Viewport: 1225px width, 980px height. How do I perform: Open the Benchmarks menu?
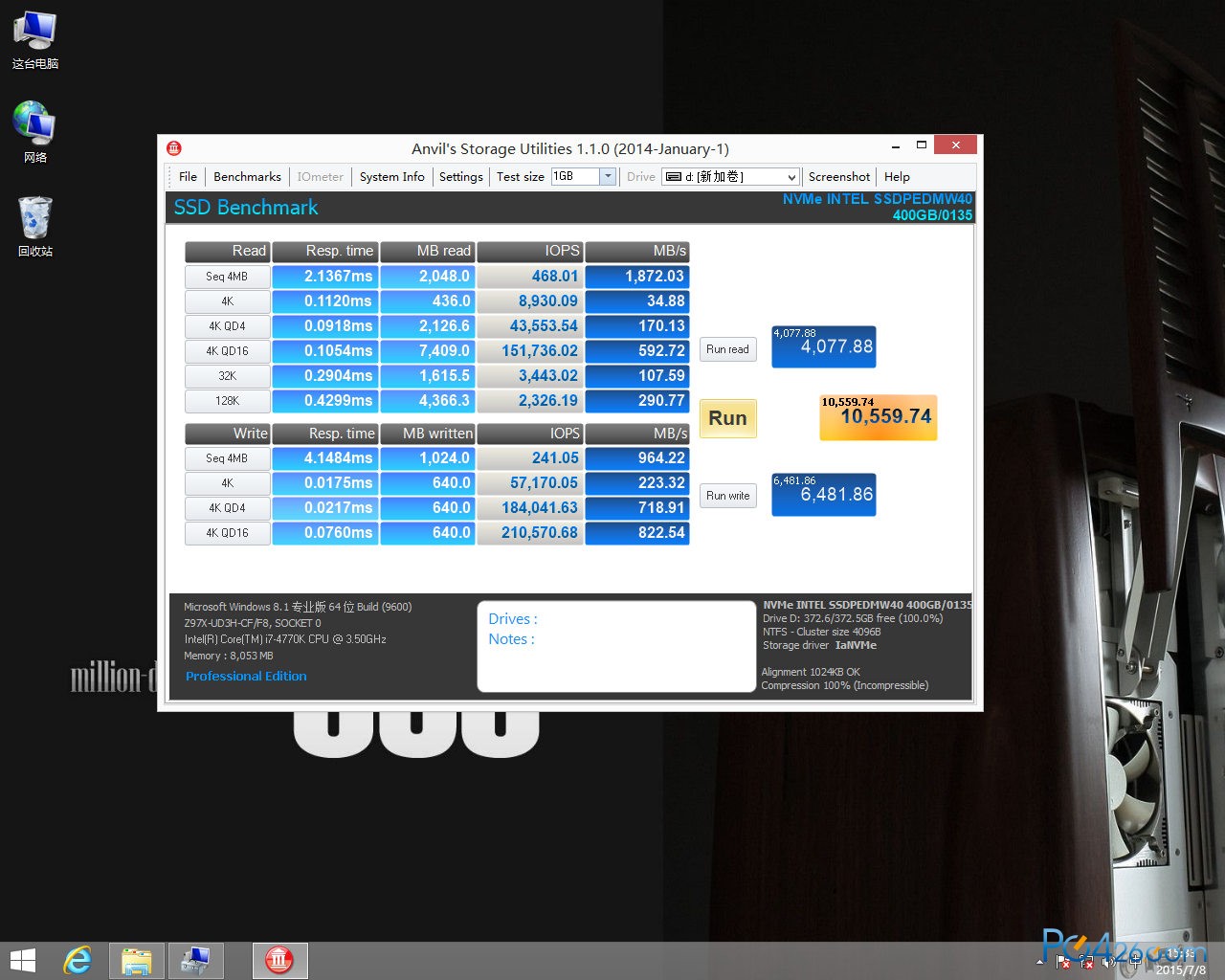click(x=247, y=177)
